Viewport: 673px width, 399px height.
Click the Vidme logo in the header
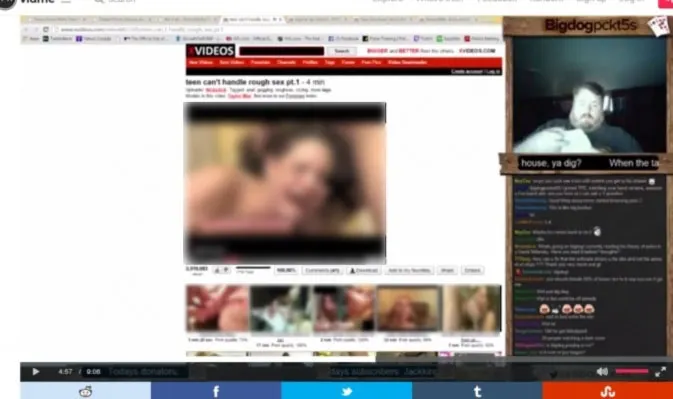pyautogui.click(x=27, y=2)
